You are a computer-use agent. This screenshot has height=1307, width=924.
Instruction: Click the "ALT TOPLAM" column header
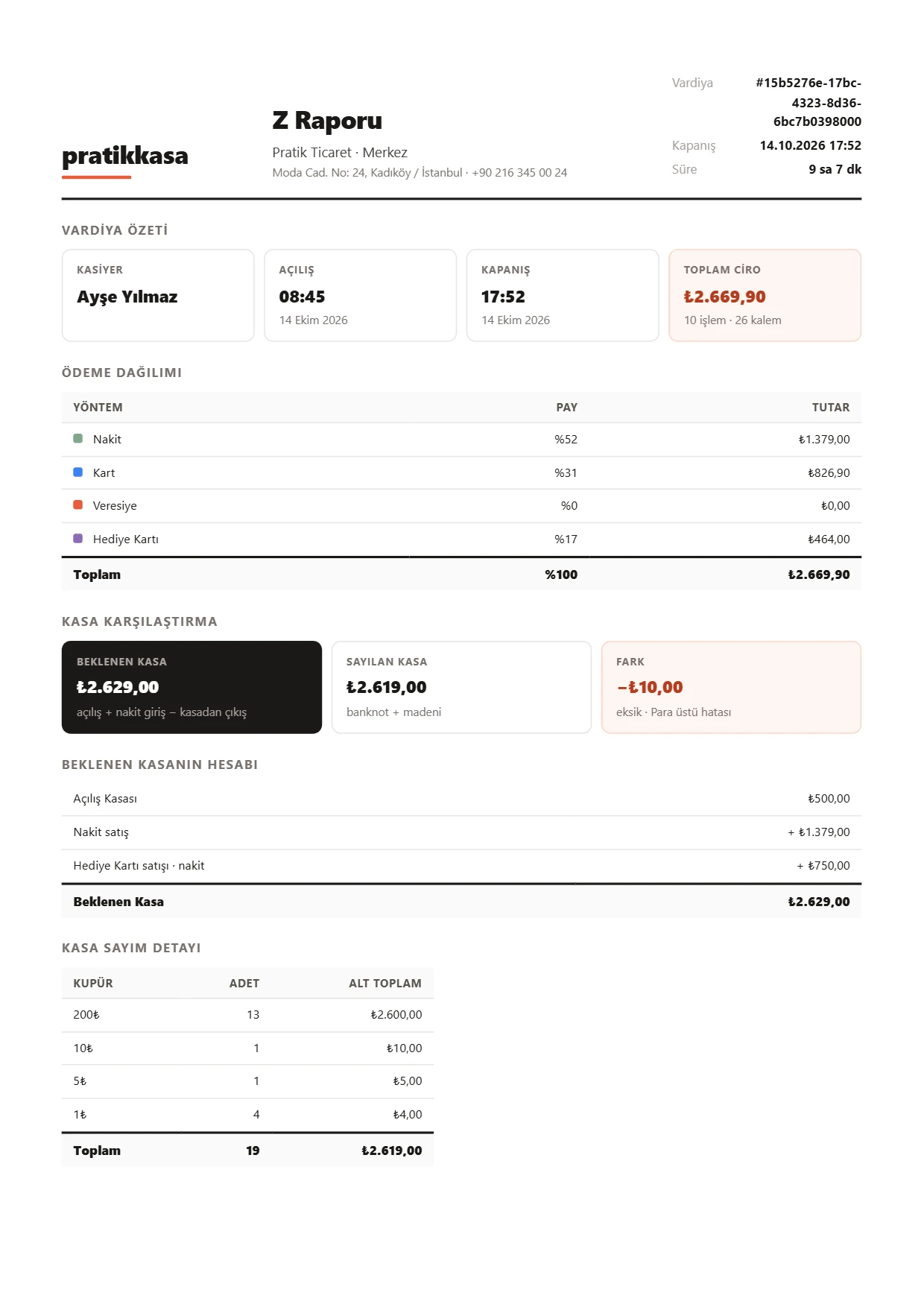(x=385, y=984)
